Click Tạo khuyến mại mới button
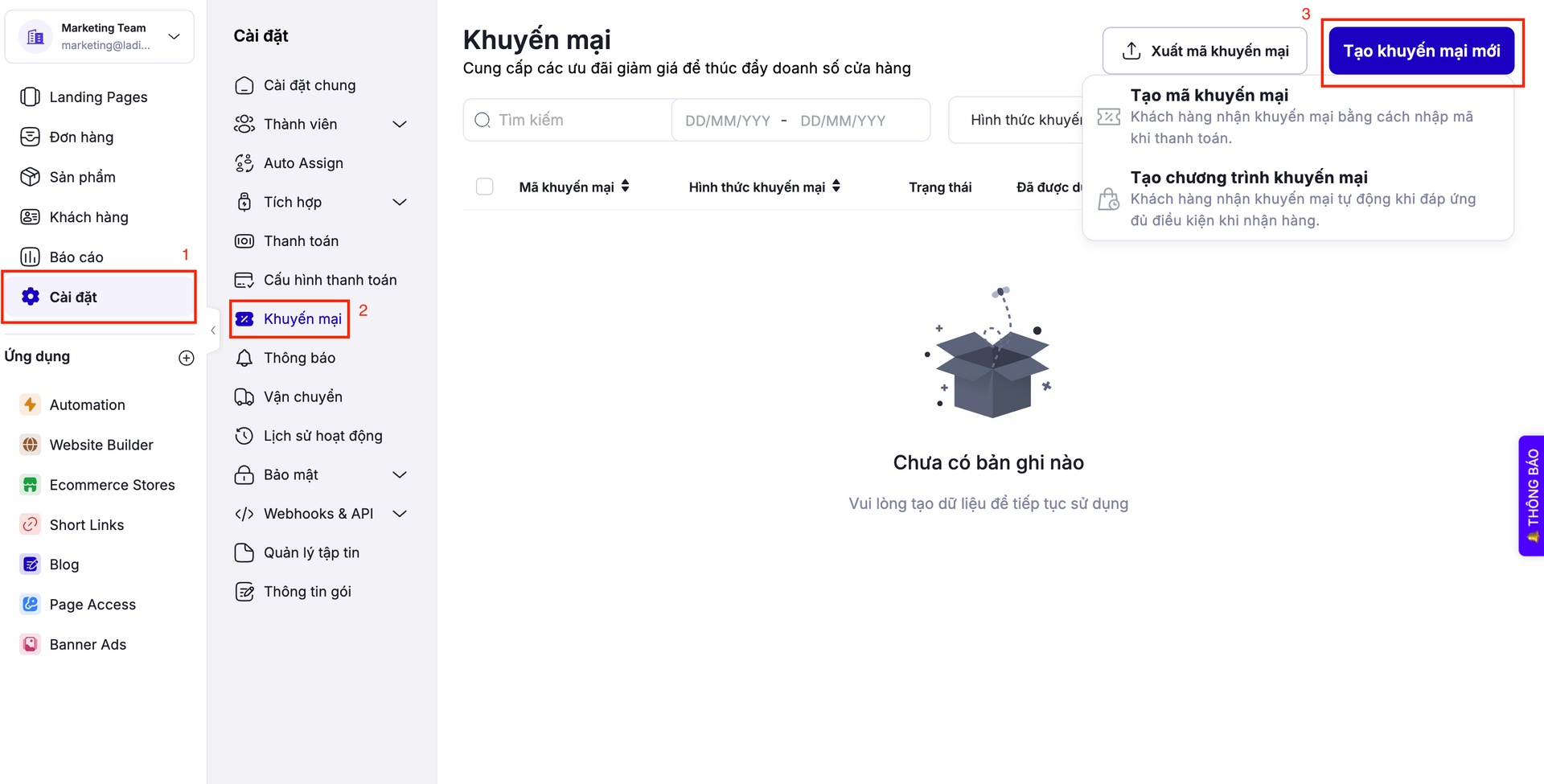Screen dimensions: 1544x784 click(x=1421, y=51)
